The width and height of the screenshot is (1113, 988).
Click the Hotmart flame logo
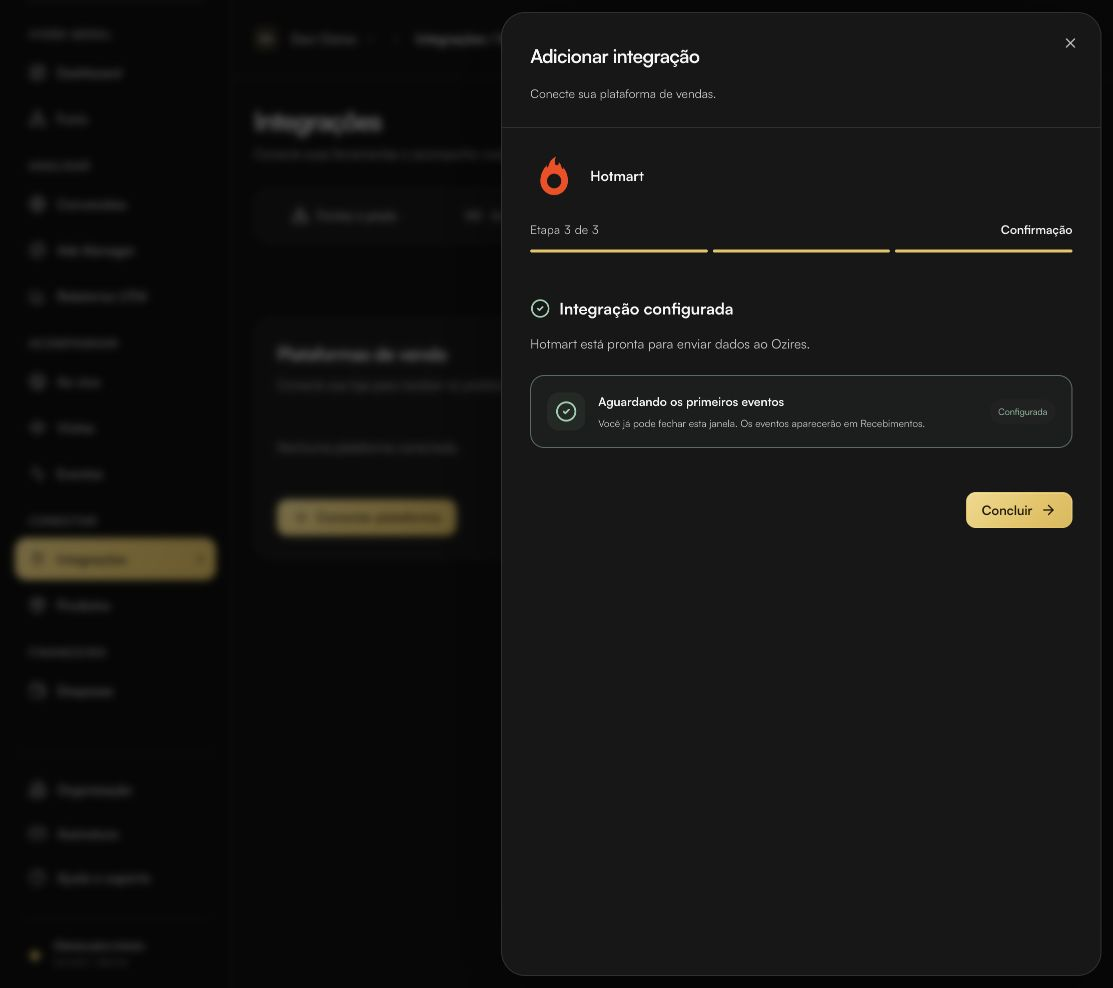click(x=554, y=176)
